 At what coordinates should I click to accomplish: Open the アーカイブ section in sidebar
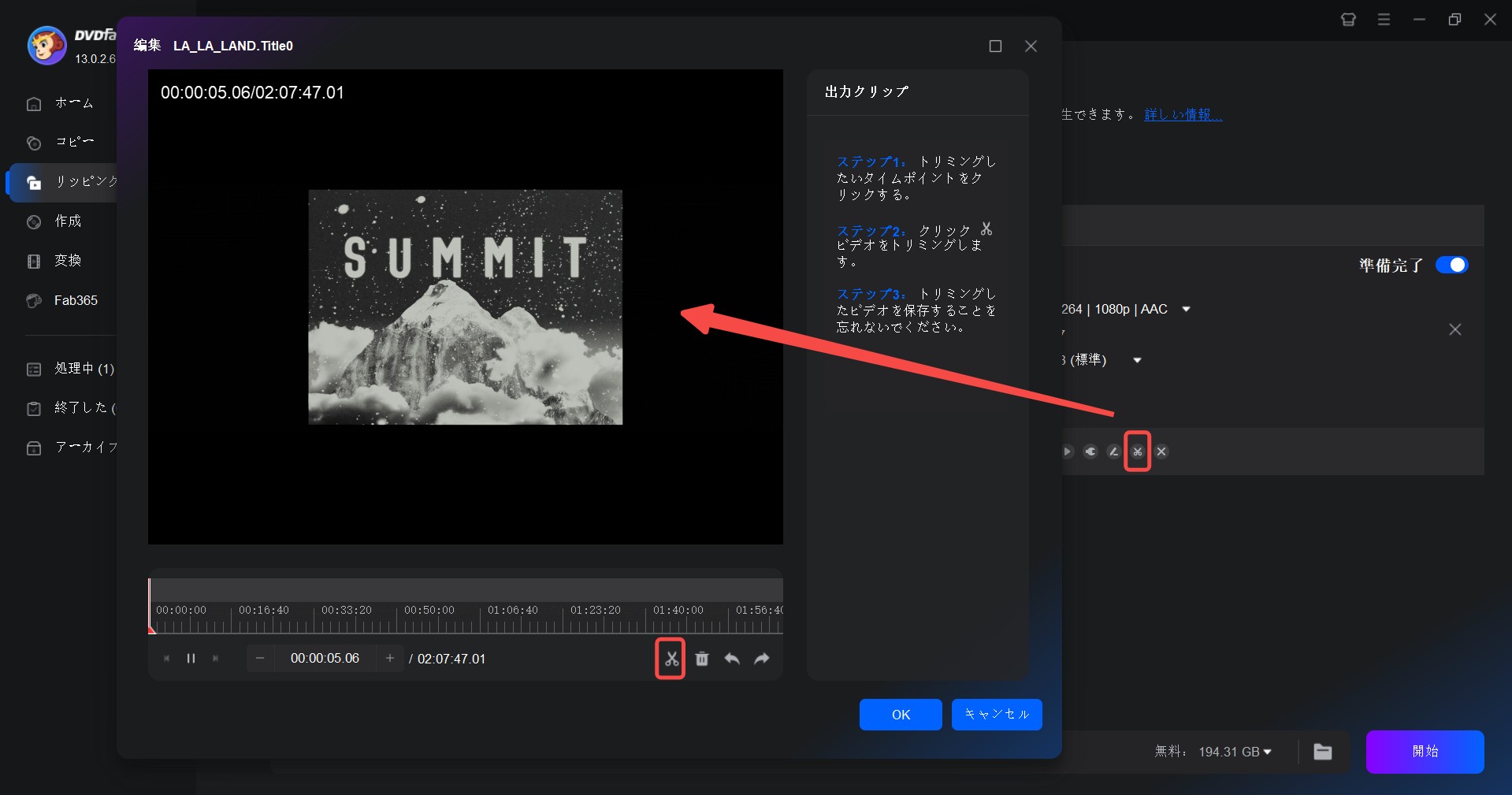coord(71,448)
